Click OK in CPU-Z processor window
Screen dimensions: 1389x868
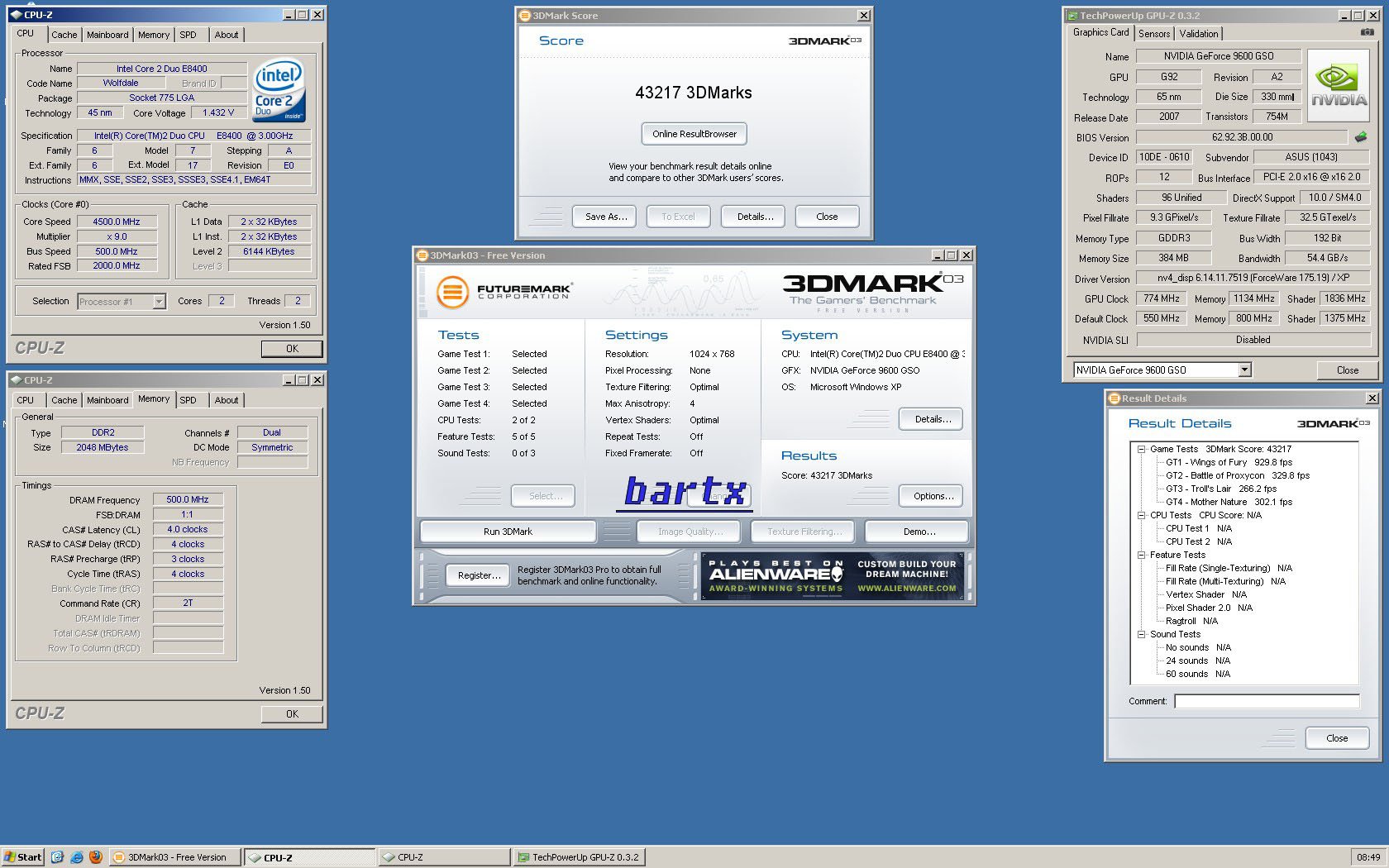(292, 349)
